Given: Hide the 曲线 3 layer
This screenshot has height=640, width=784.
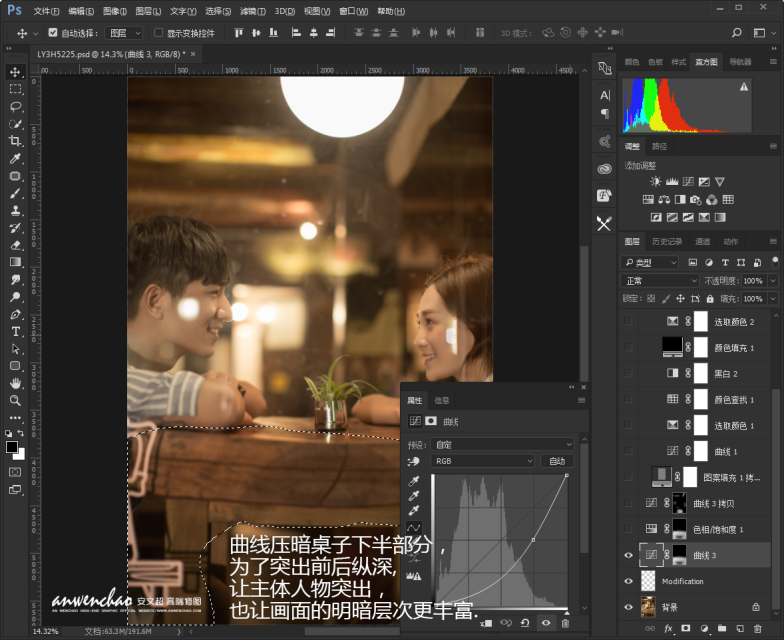Looking at the screenshot, I should tap(628, 556).
